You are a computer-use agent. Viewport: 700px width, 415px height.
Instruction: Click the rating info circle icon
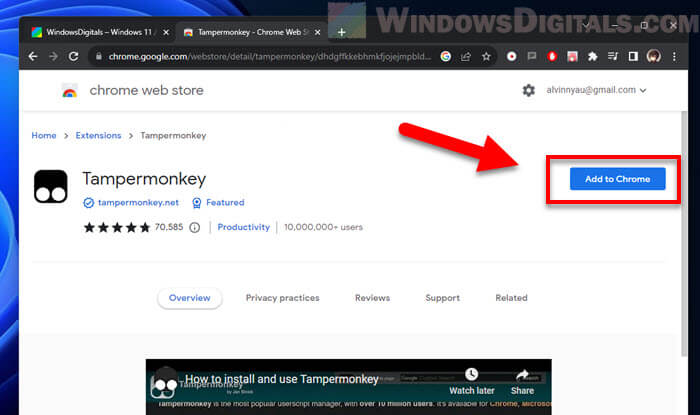pos(195,228)
